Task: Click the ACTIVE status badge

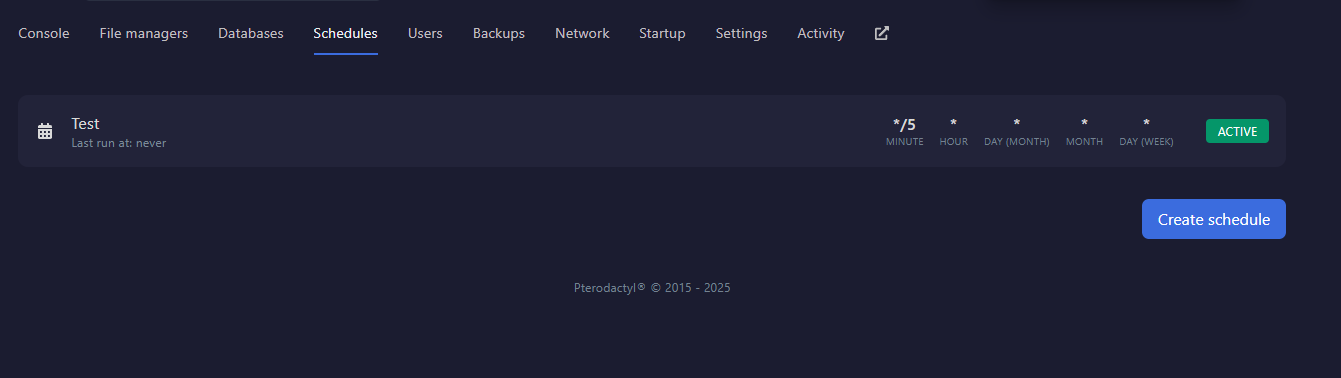Action: 1237,131
